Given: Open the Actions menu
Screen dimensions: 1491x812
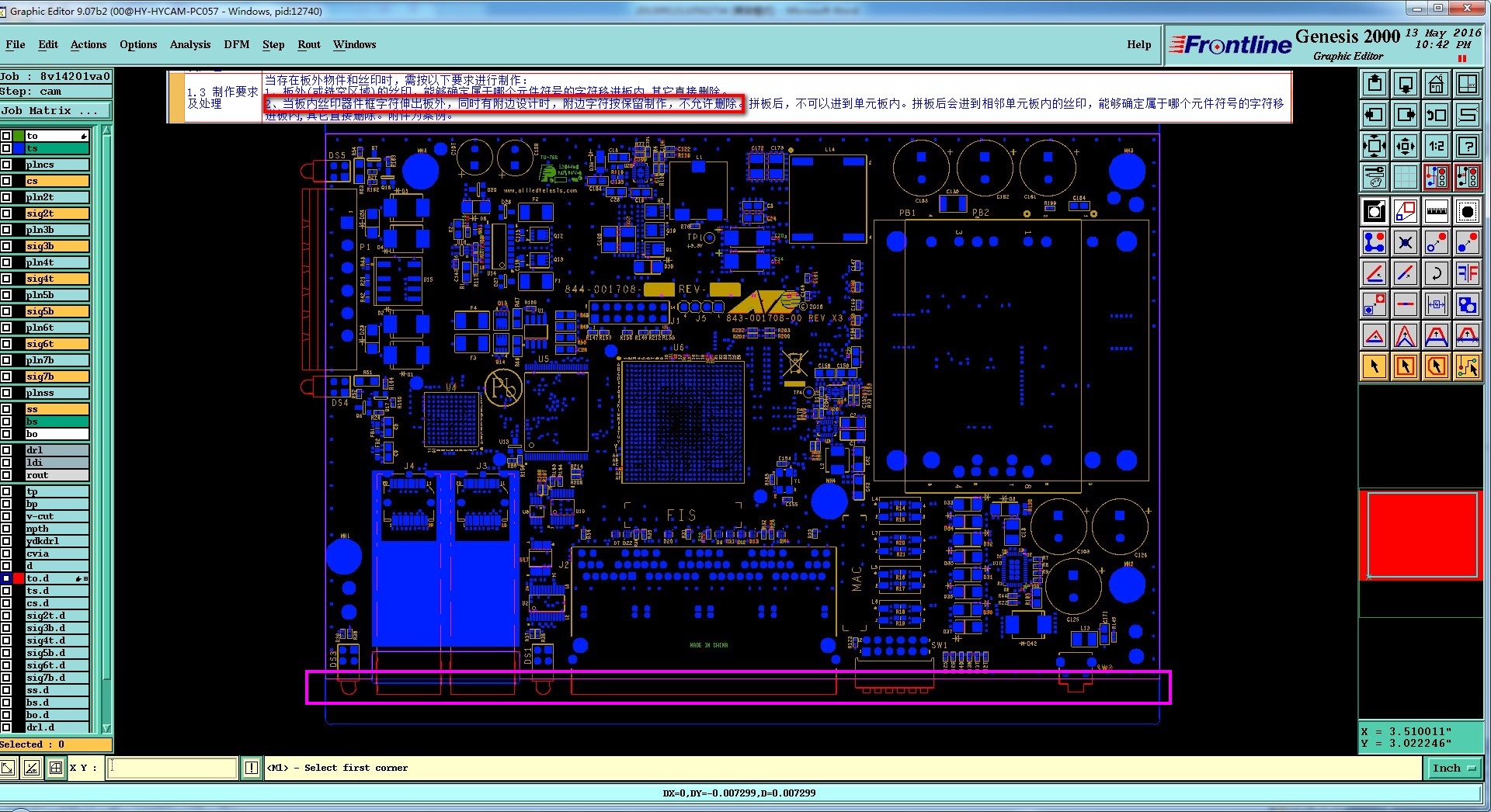Looking at the screenshot, I should (x=89, y=44).
